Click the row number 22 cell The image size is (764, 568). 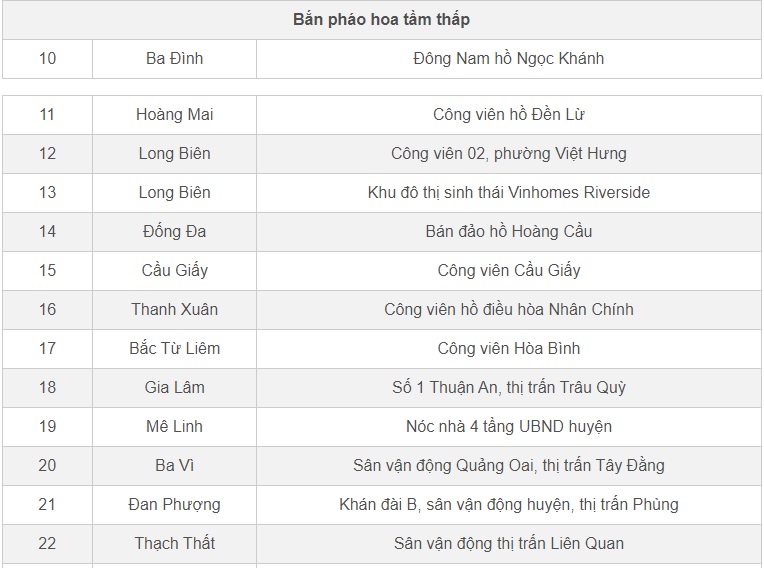click(47, 543)
